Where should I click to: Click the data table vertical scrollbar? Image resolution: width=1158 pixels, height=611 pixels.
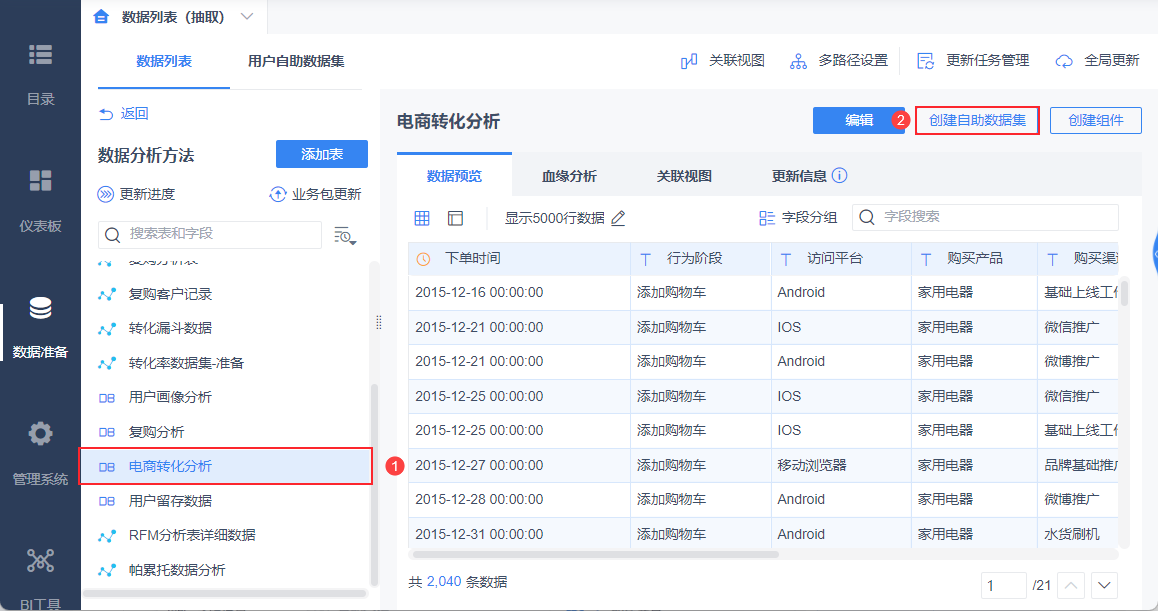click(1124, 293)
